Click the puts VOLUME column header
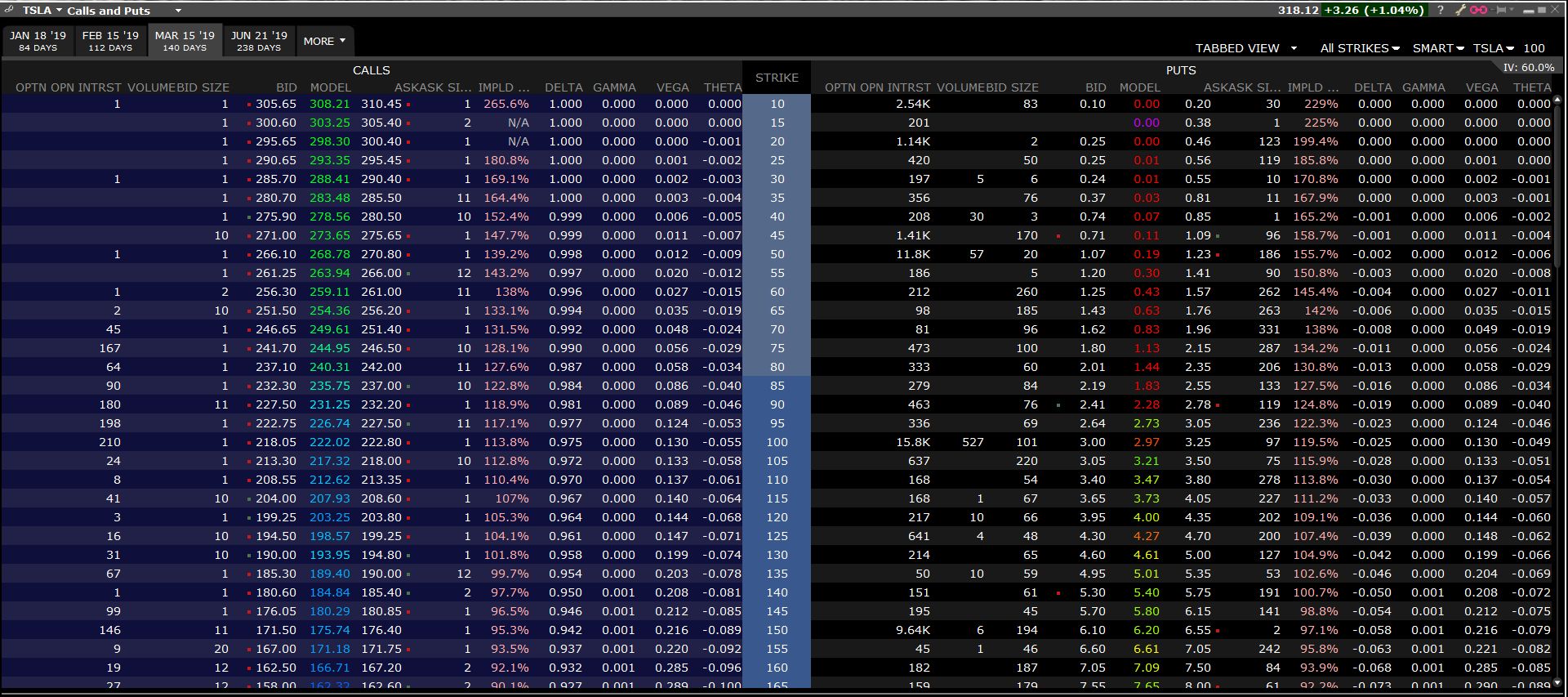Image resolution: width=1568 pixels, height=697 pixels. pyautogui.click(x=960, y=87)
